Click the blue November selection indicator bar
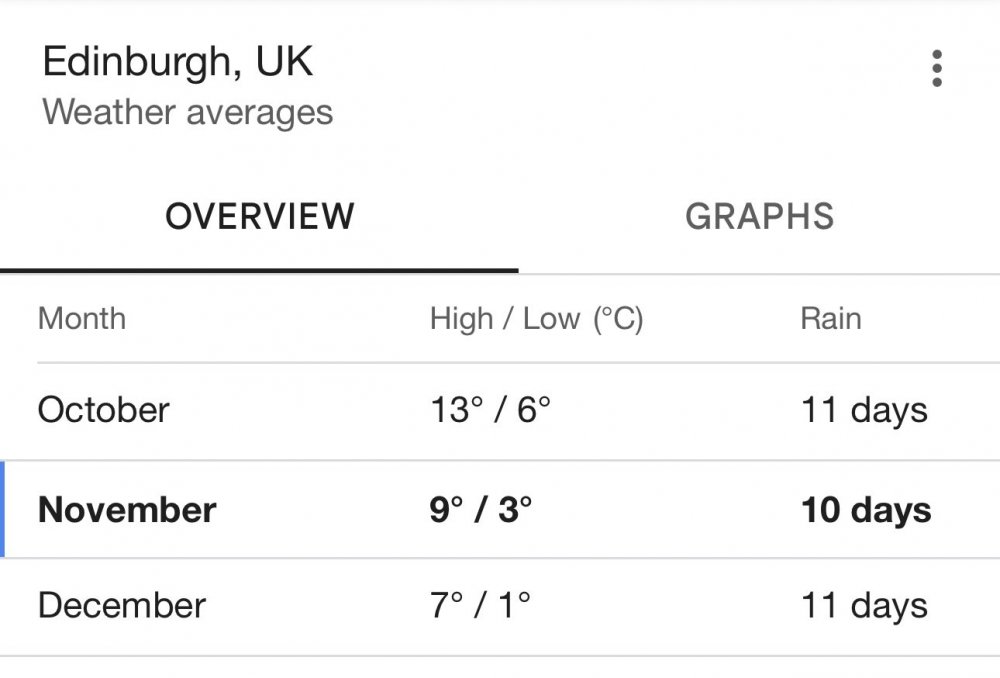Image resolution: width=1000 pixels, height=678 pixels. [x=3, y=509]
